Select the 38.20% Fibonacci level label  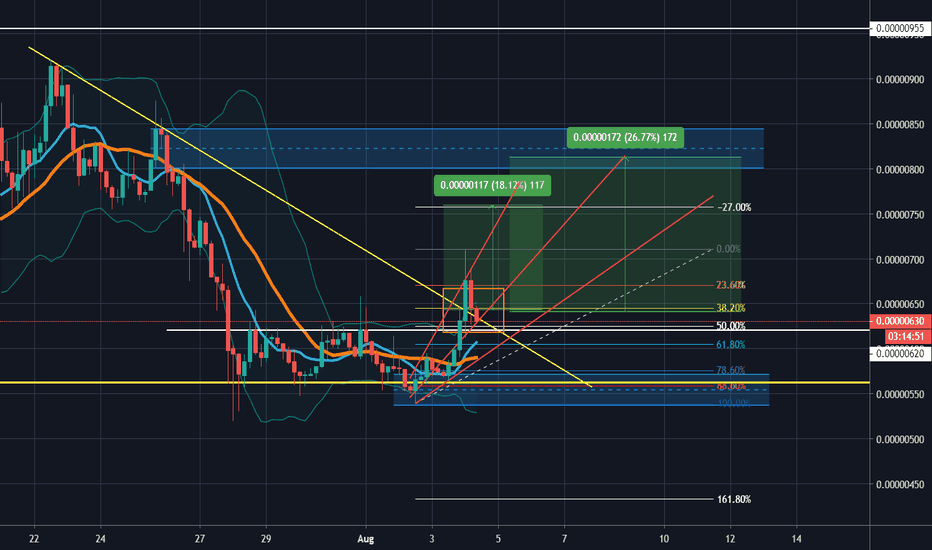click(x=731, y=308)
